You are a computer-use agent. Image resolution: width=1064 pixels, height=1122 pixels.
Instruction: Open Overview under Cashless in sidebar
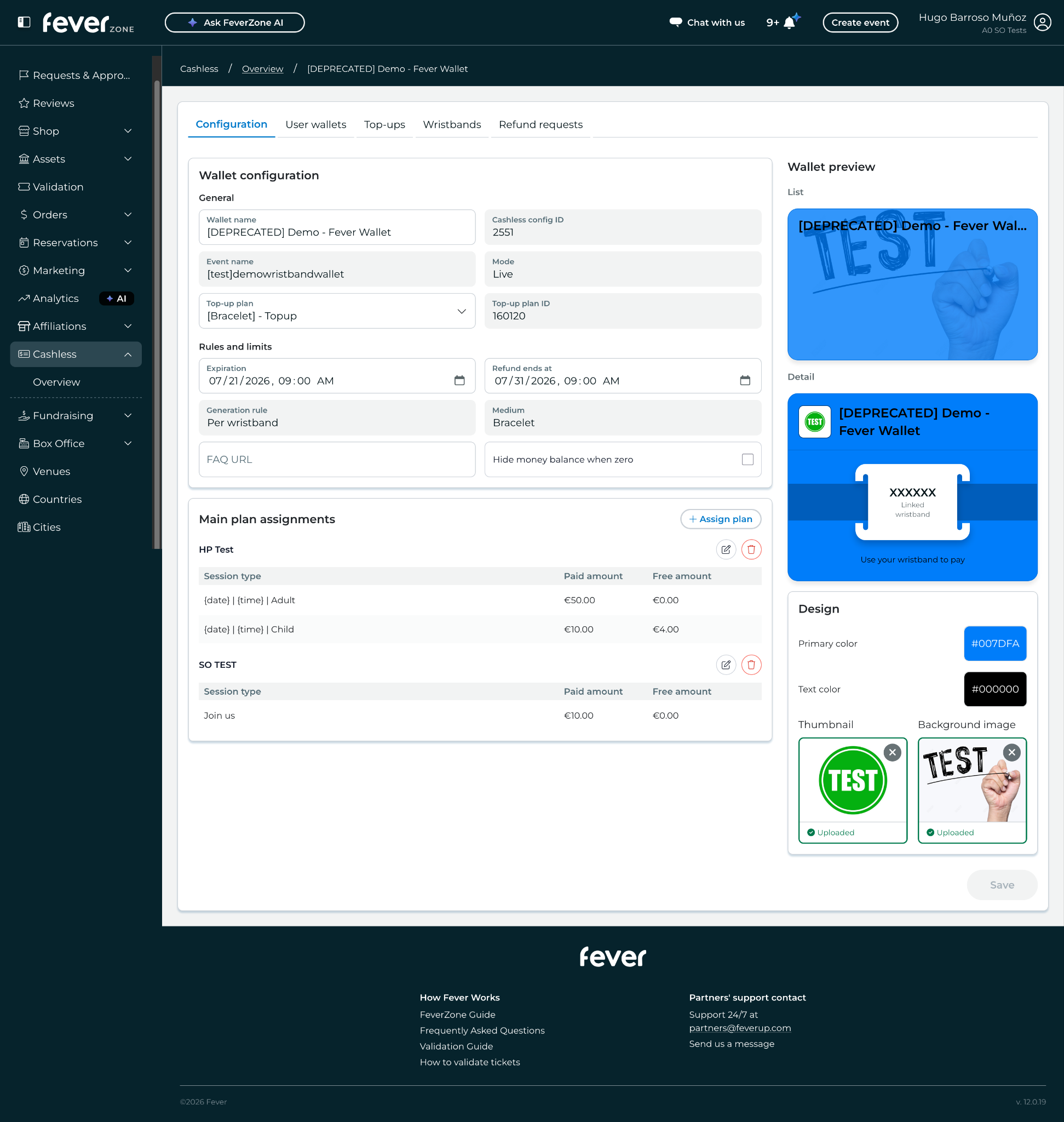point(57,382)
